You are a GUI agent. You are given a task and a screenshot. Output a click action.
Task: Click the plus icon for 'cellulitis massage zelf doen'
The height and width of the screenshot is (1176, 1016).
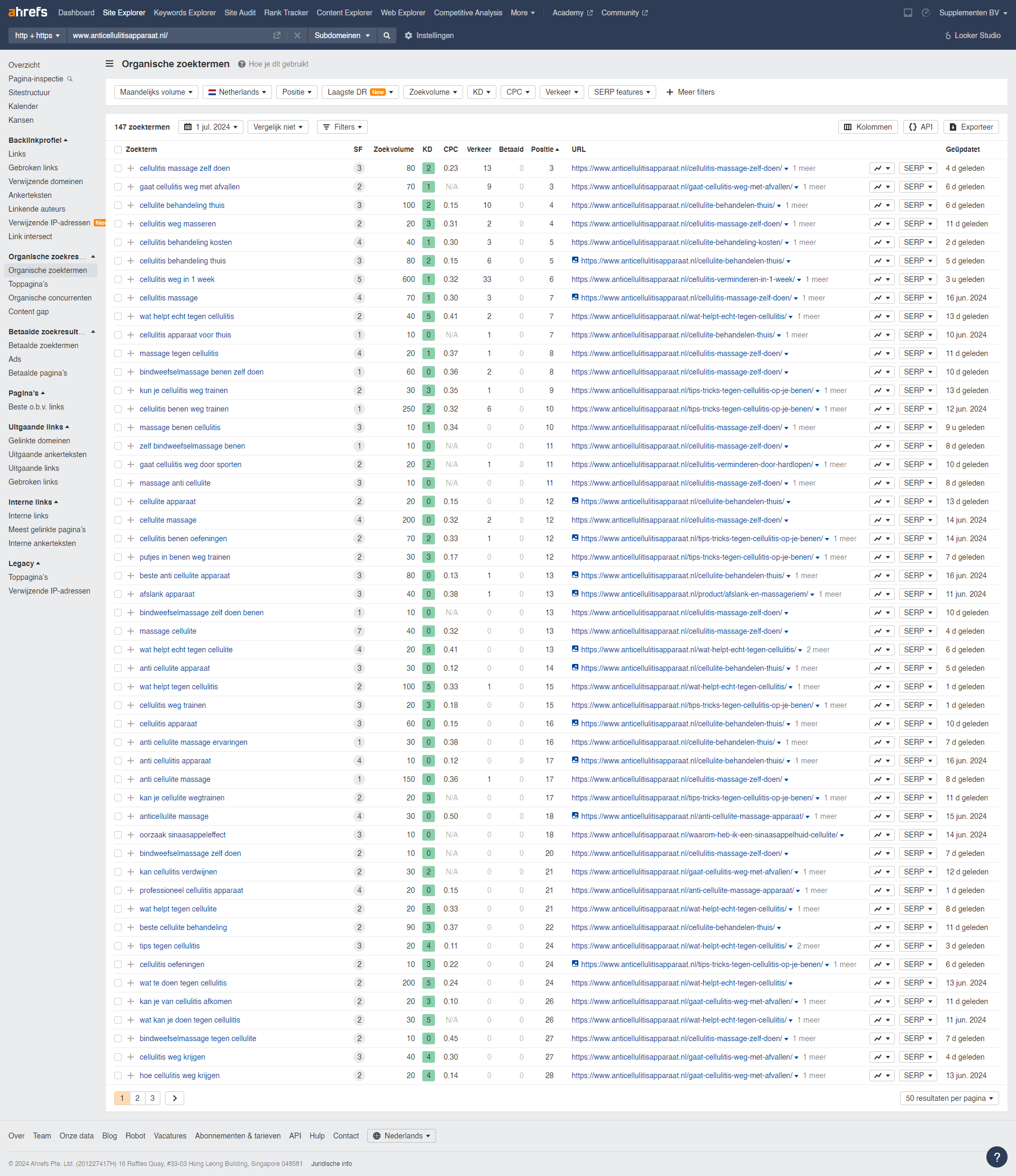[x=131, y=168]
